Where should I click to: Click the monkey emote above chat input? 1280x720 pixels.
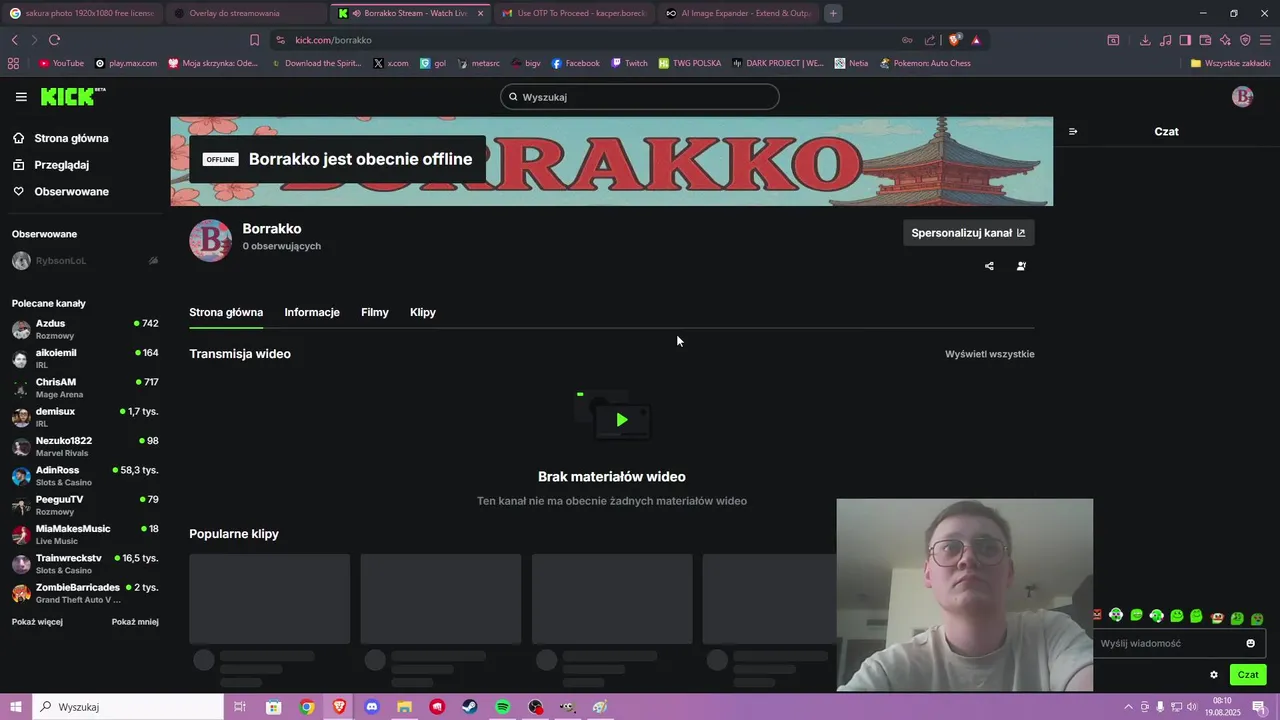pyautogui.click(x=1217, y=617)
